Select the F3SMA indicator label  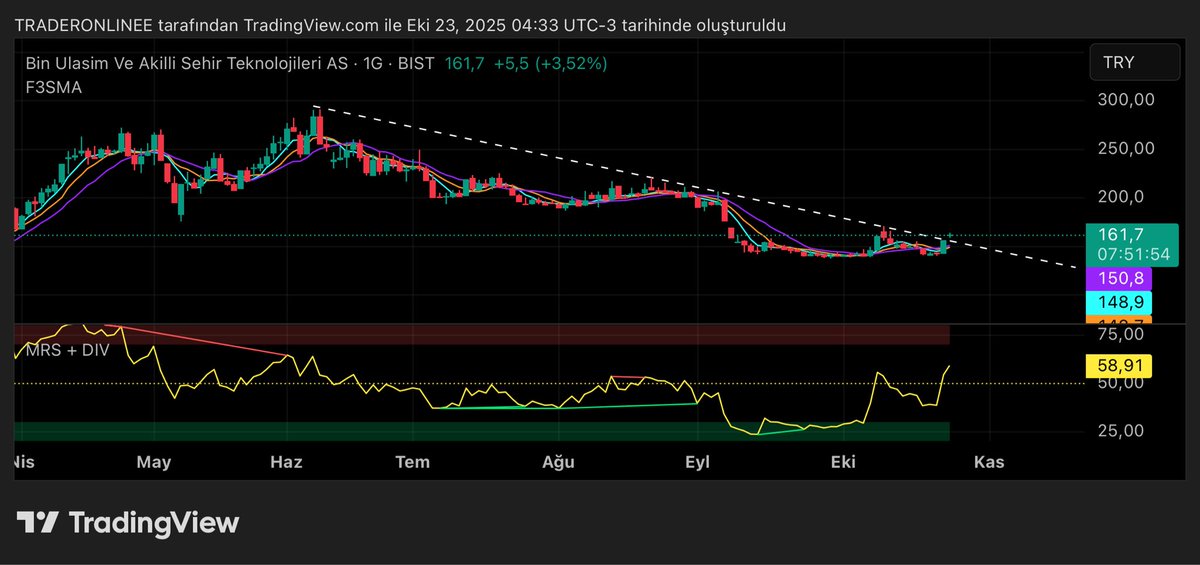[x=54, y=87]
